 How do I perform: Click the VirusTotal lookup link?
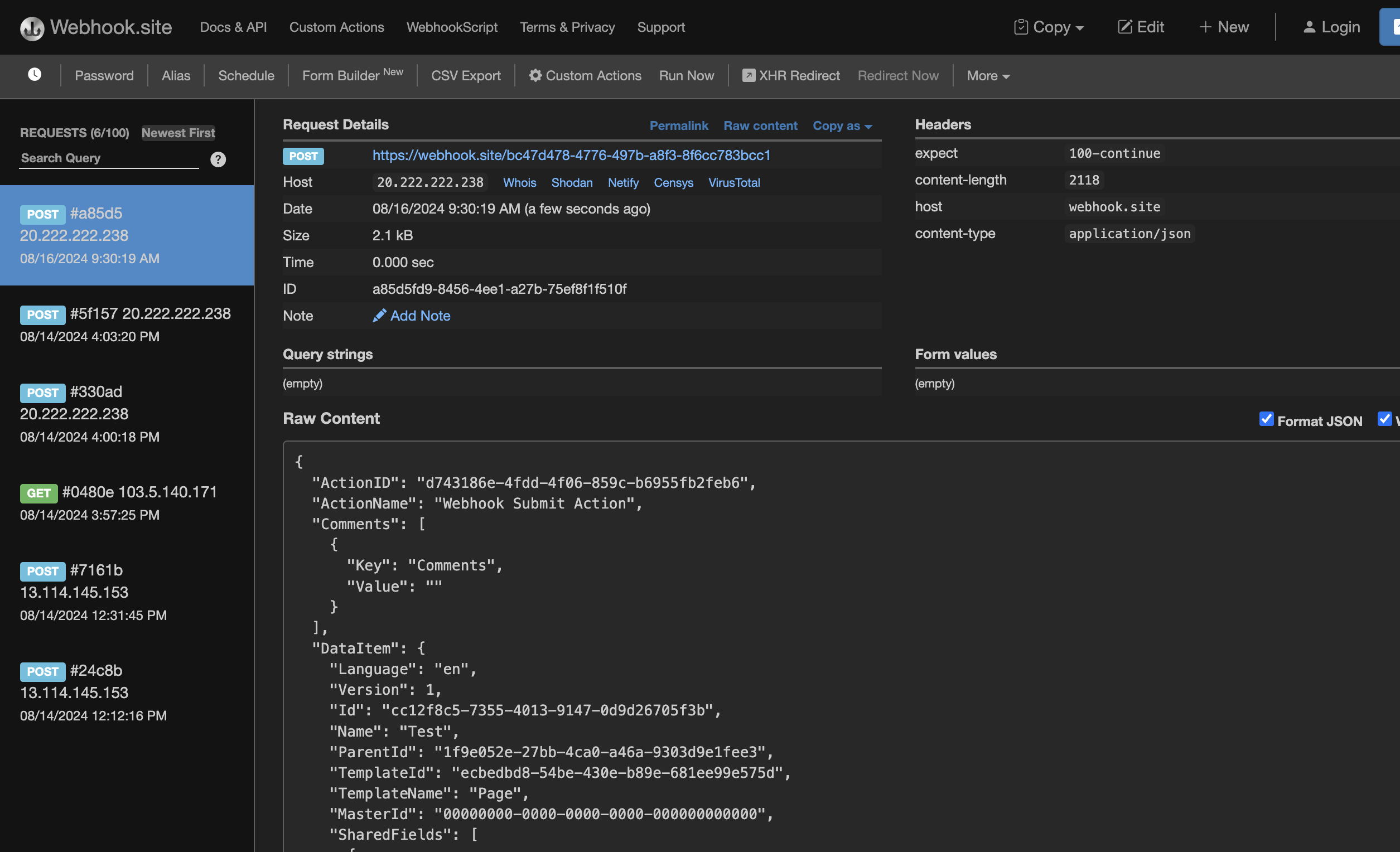[x=734, y=182]
